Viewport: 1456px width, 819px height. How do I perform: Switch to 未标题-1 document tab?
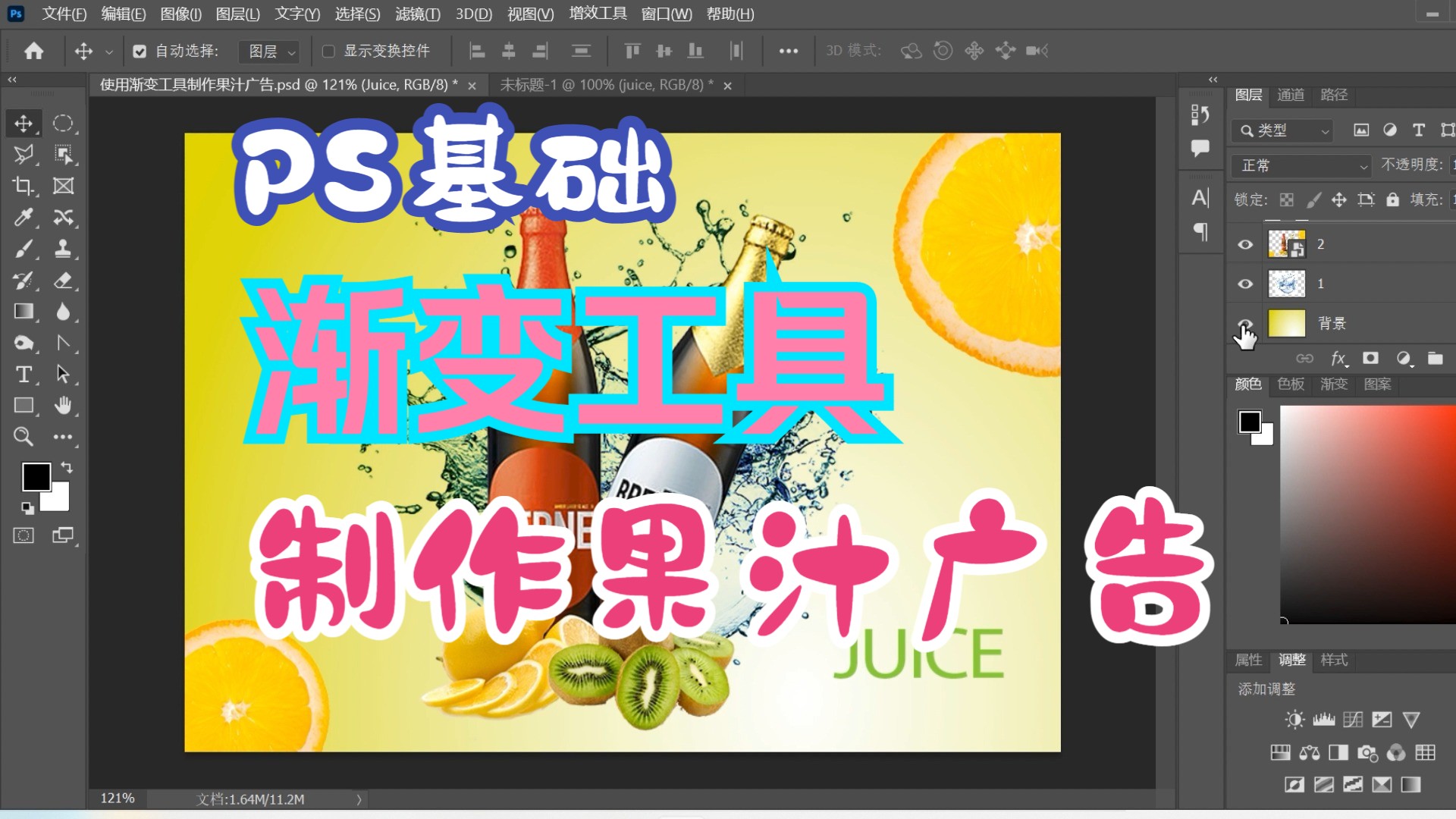(606, 85)
